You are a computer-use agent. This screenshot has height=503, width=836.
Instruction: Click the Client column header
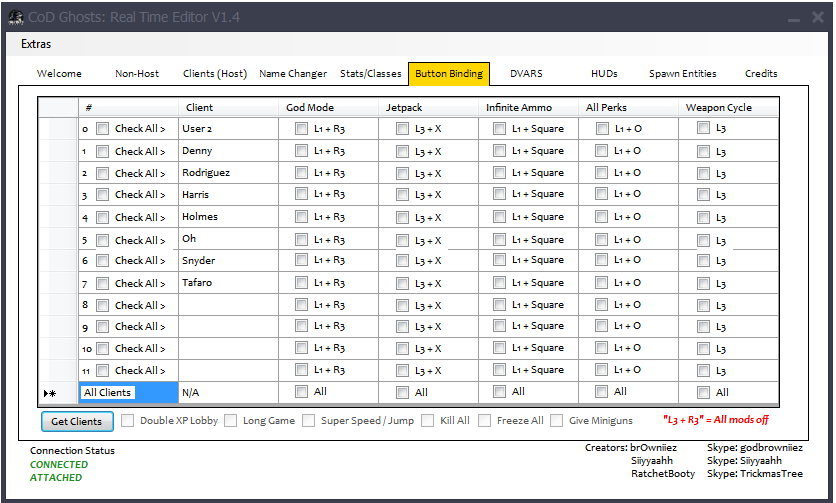pyautogui.click(x=228, y=107)
